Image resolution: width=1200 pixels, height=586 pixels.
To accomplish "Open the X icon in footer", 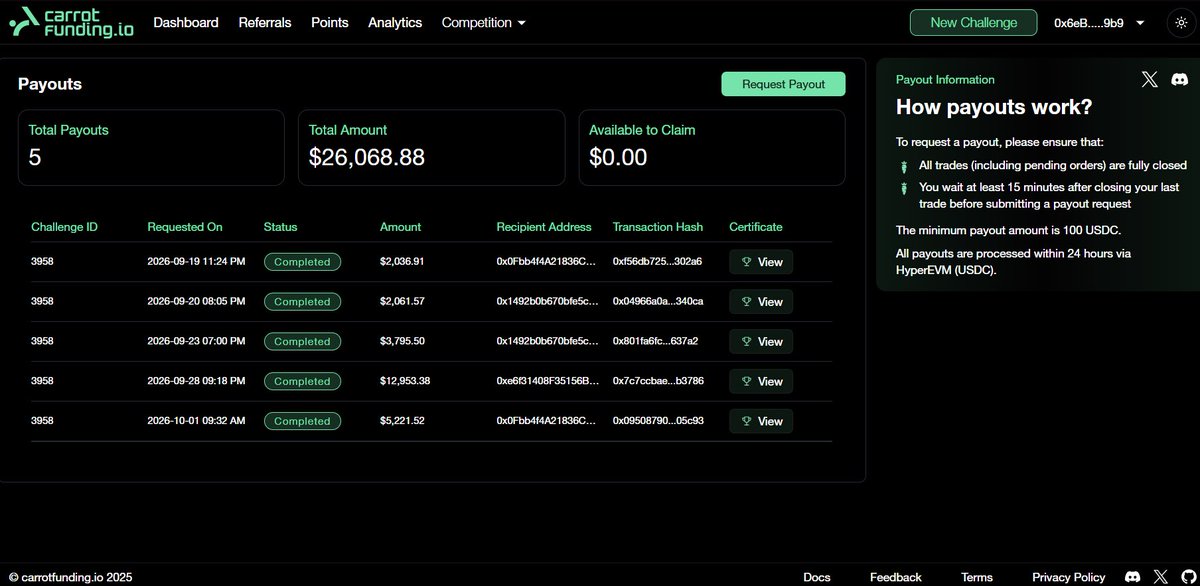I will 1160,577.
